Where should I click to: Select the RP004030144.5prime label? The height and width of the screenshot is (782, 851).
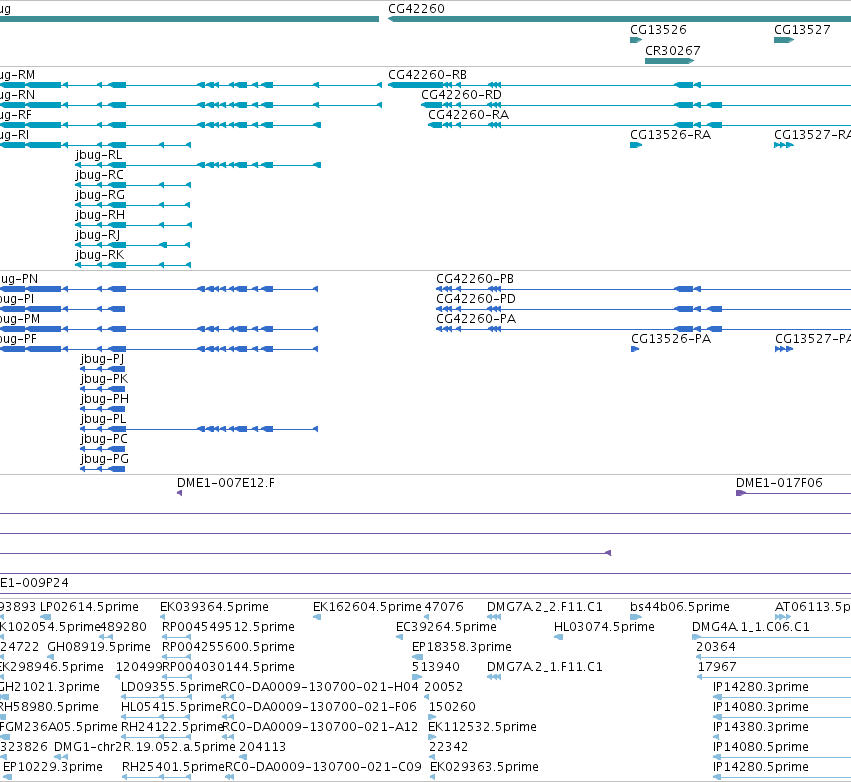click(228, 667)
